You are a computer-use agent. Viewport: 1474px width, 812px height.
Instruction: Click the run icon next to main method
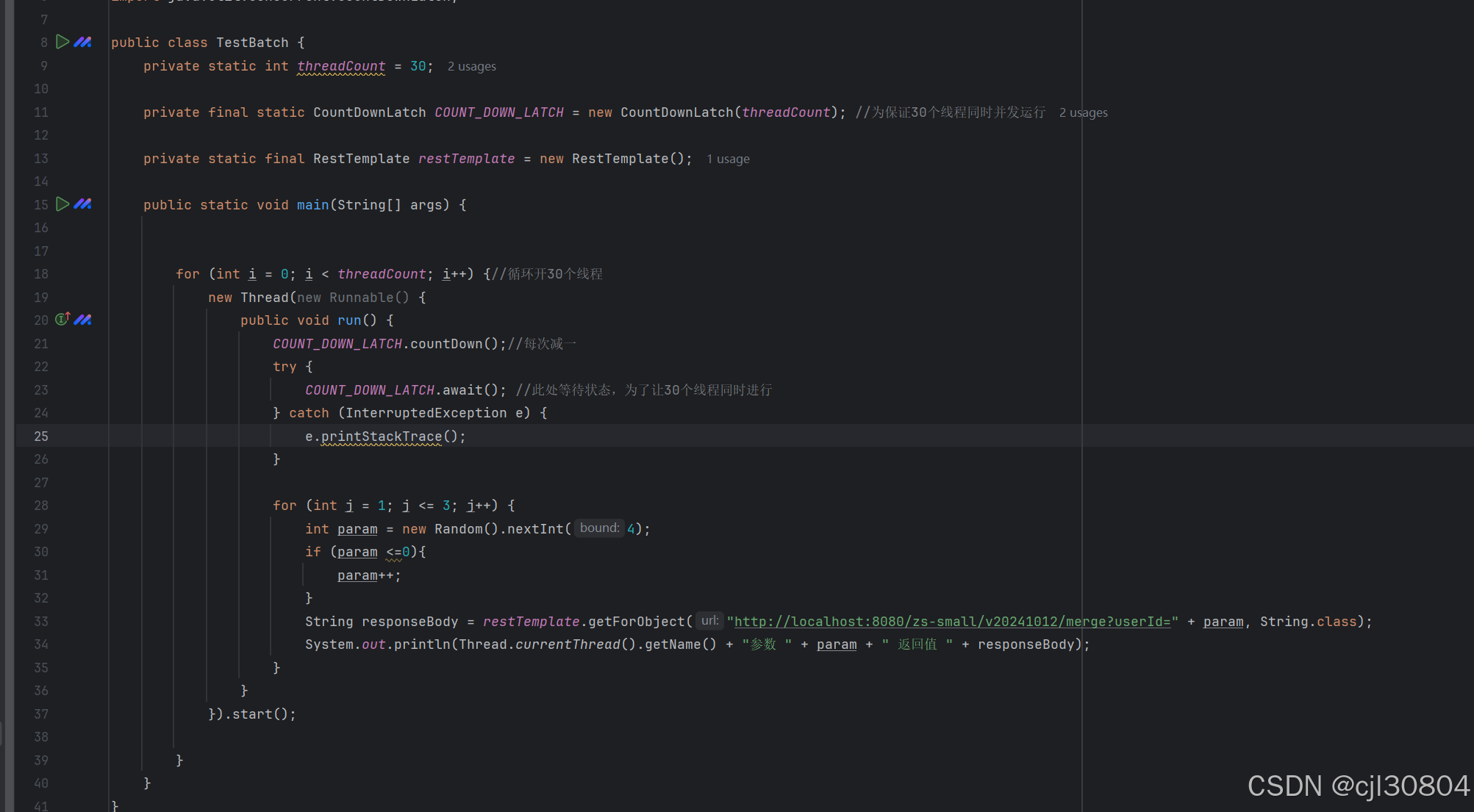(62, 204)
